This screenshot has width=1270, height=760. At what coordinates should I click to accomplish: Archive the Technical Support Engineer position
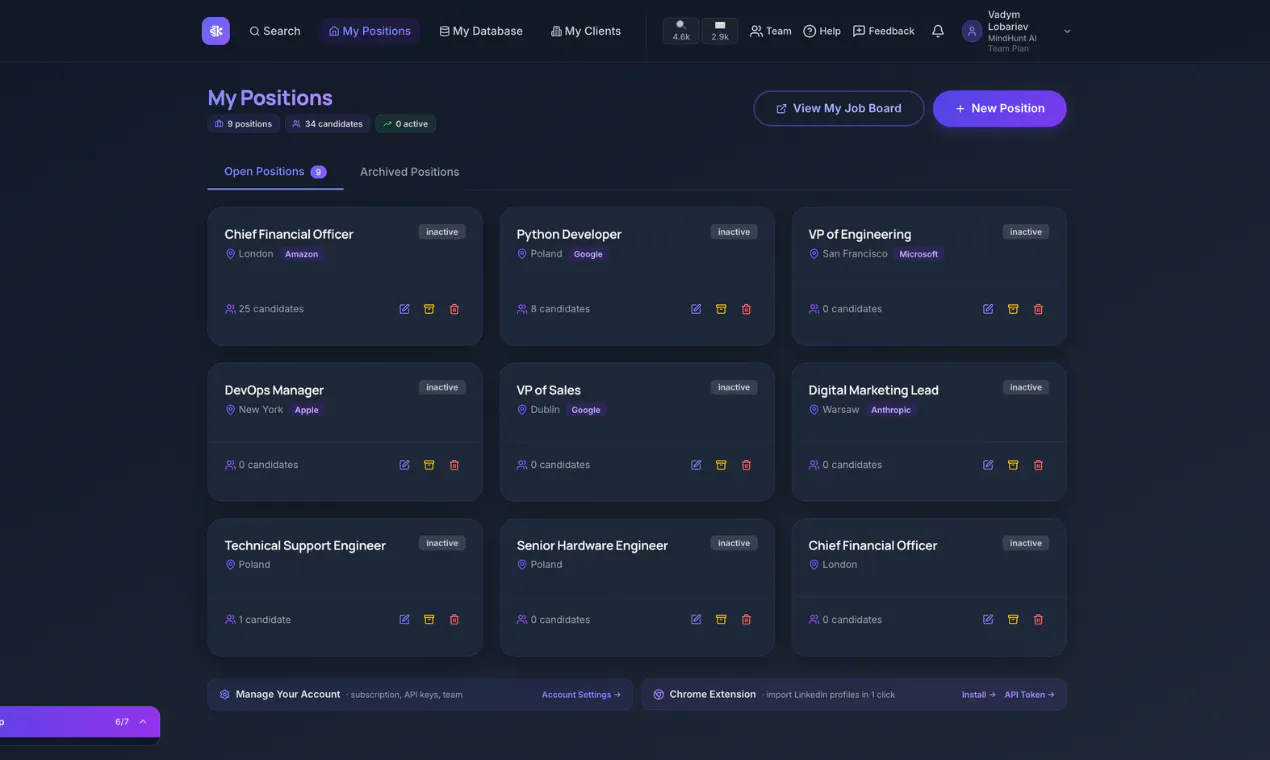[429, 620]
